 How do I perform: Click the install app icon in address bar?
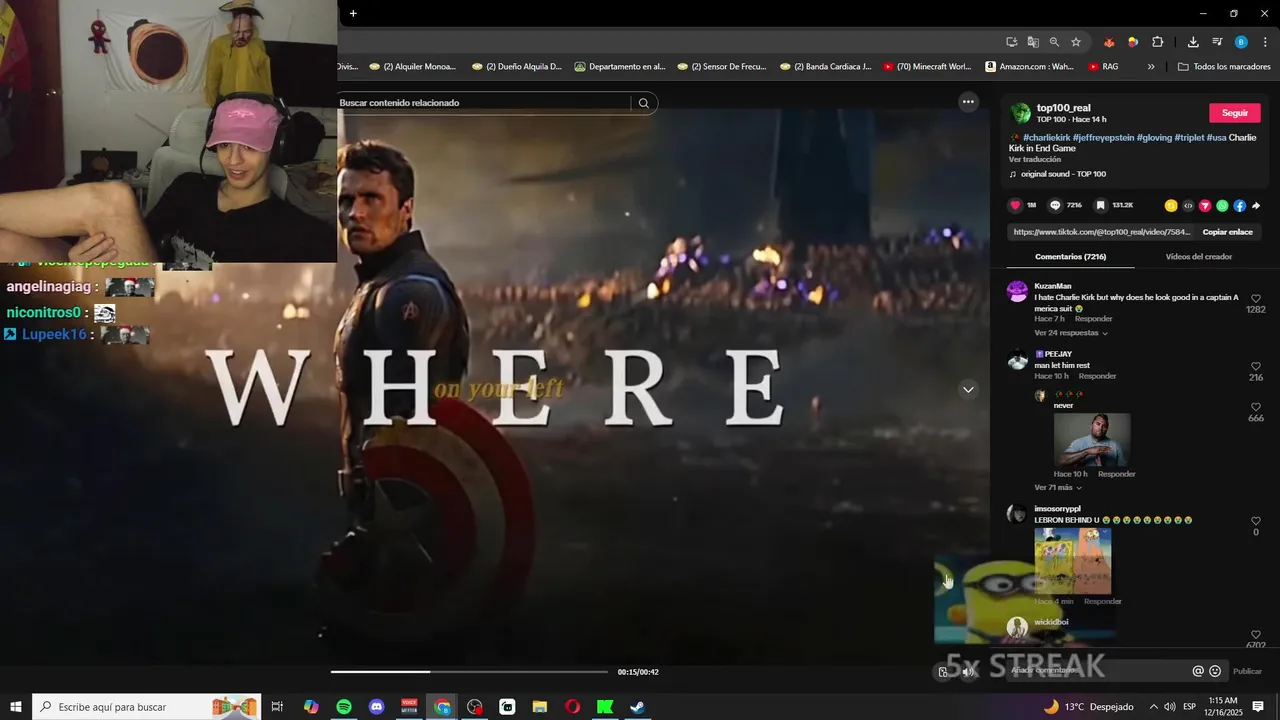[x=1012, y=42]
